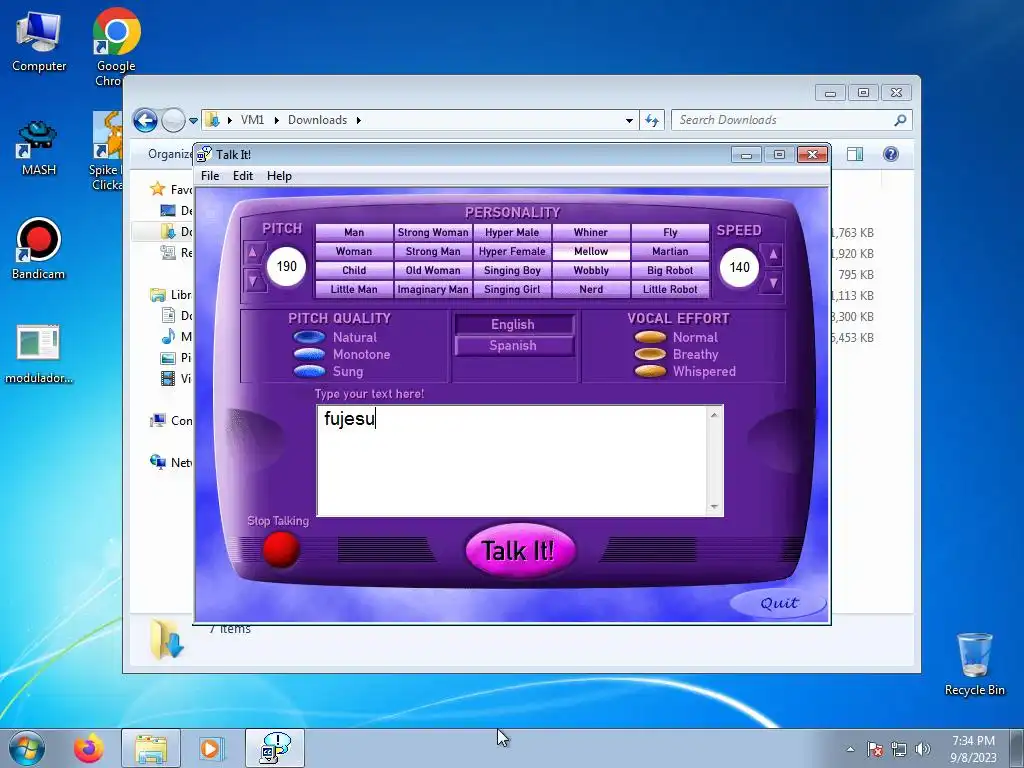Set pitch quality to Natural

pyautogui.click(x=310, y=337)
